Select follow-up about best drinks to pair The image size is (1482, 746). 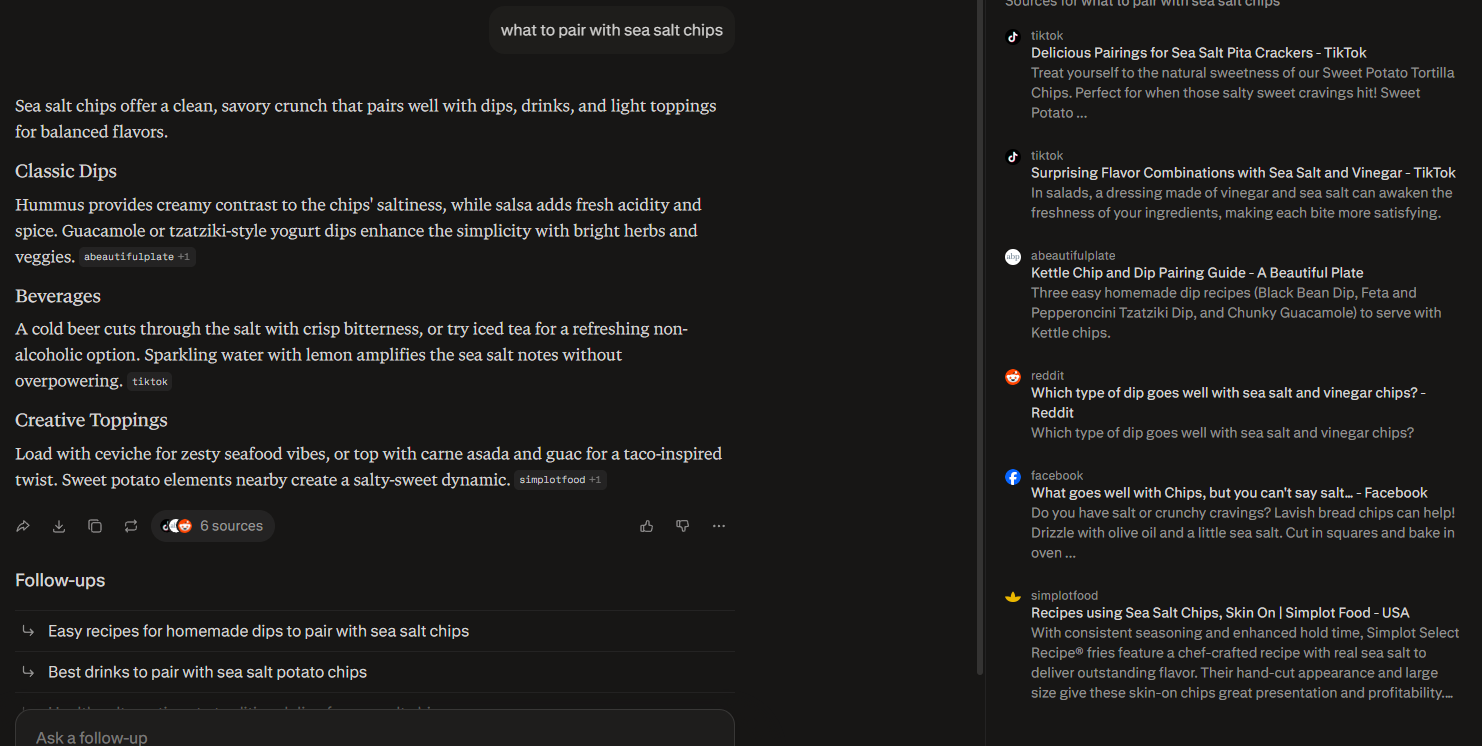click(x=207, y=672)
